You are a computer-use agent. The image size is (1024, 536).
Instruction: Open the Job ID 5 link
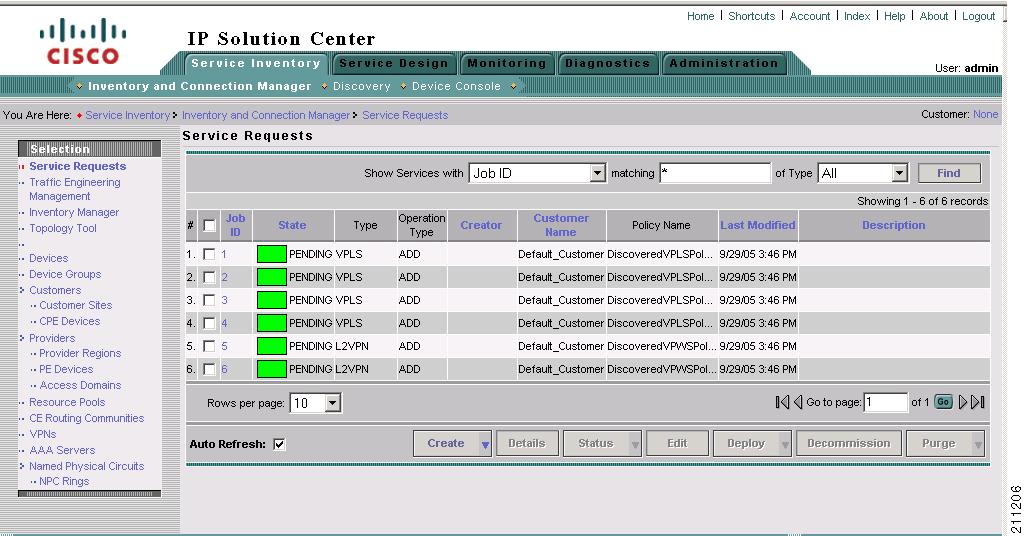(224, 346)
